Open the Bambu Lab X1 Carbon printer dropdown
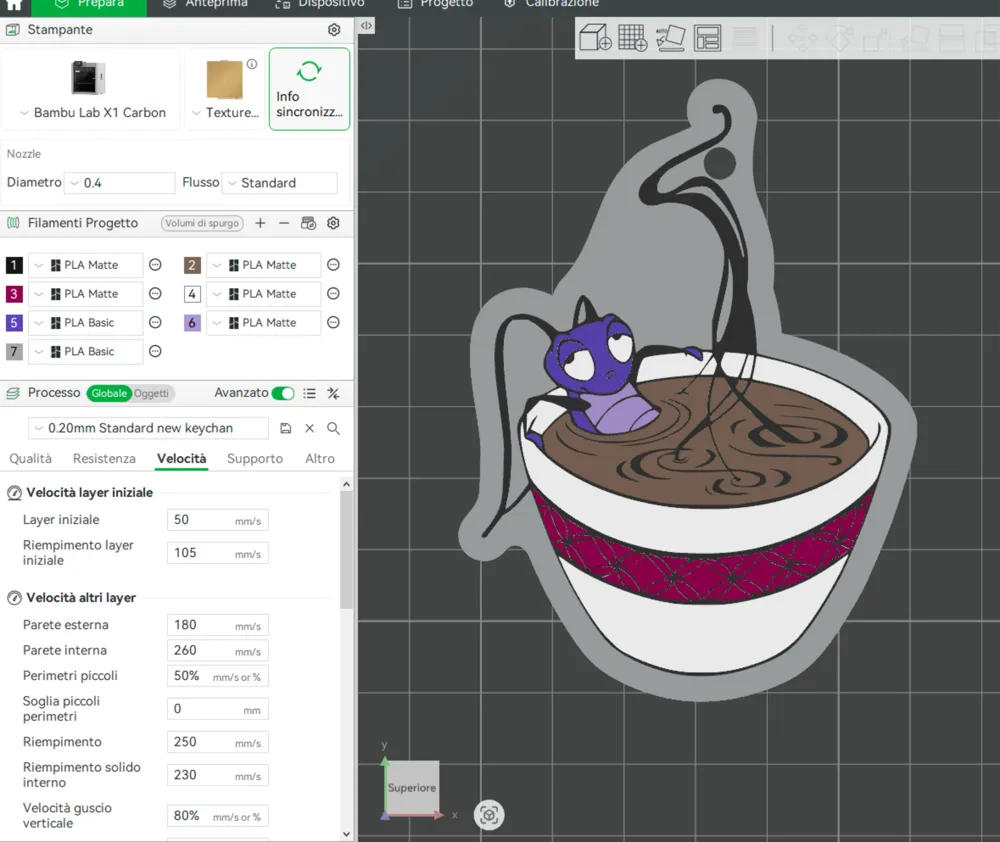 pyautogui.click(x=92, y=112)
